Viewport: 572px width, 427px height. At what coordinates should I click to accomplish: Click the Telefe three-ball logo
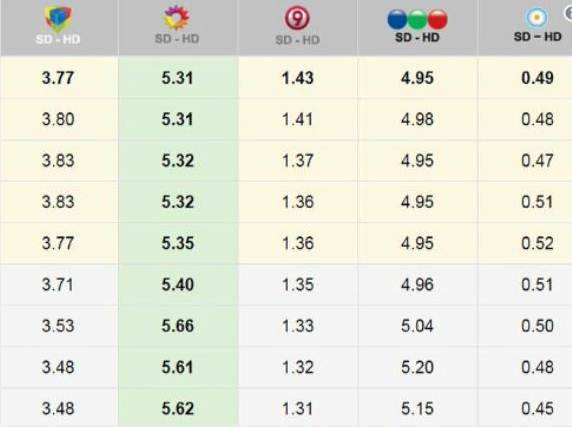(x=417, y=19)
